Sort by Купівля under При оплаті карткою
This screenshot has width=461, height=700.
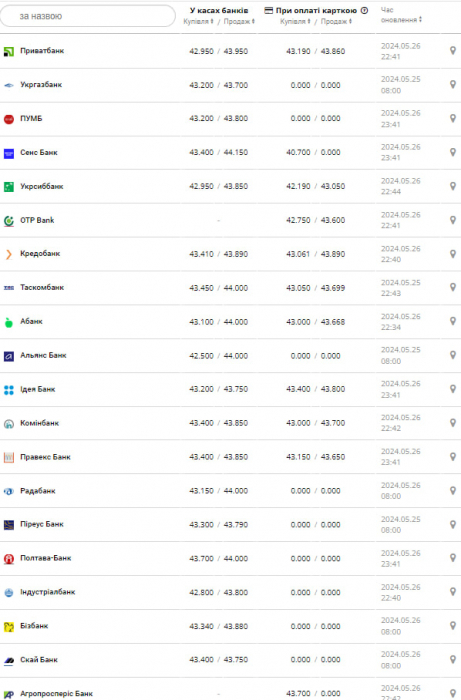[295, 21]
